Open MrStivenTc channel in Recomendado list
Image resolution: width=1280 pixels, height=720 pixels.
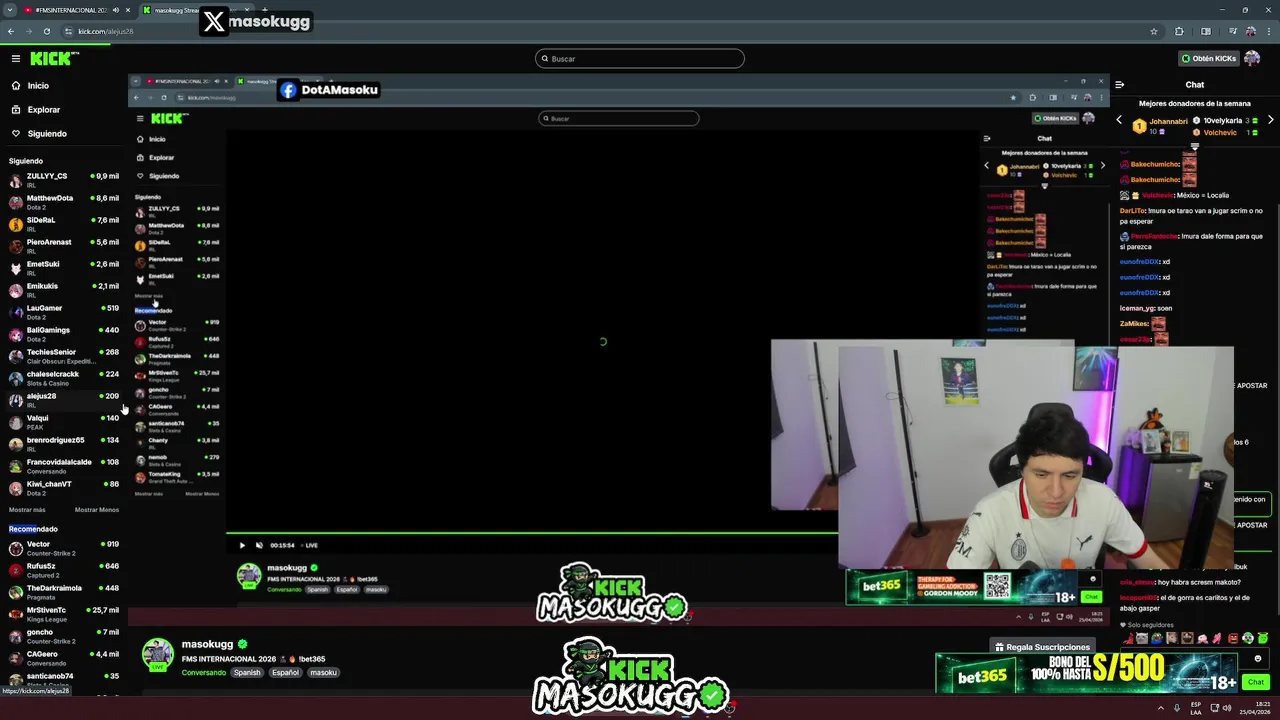pos(64,614)
